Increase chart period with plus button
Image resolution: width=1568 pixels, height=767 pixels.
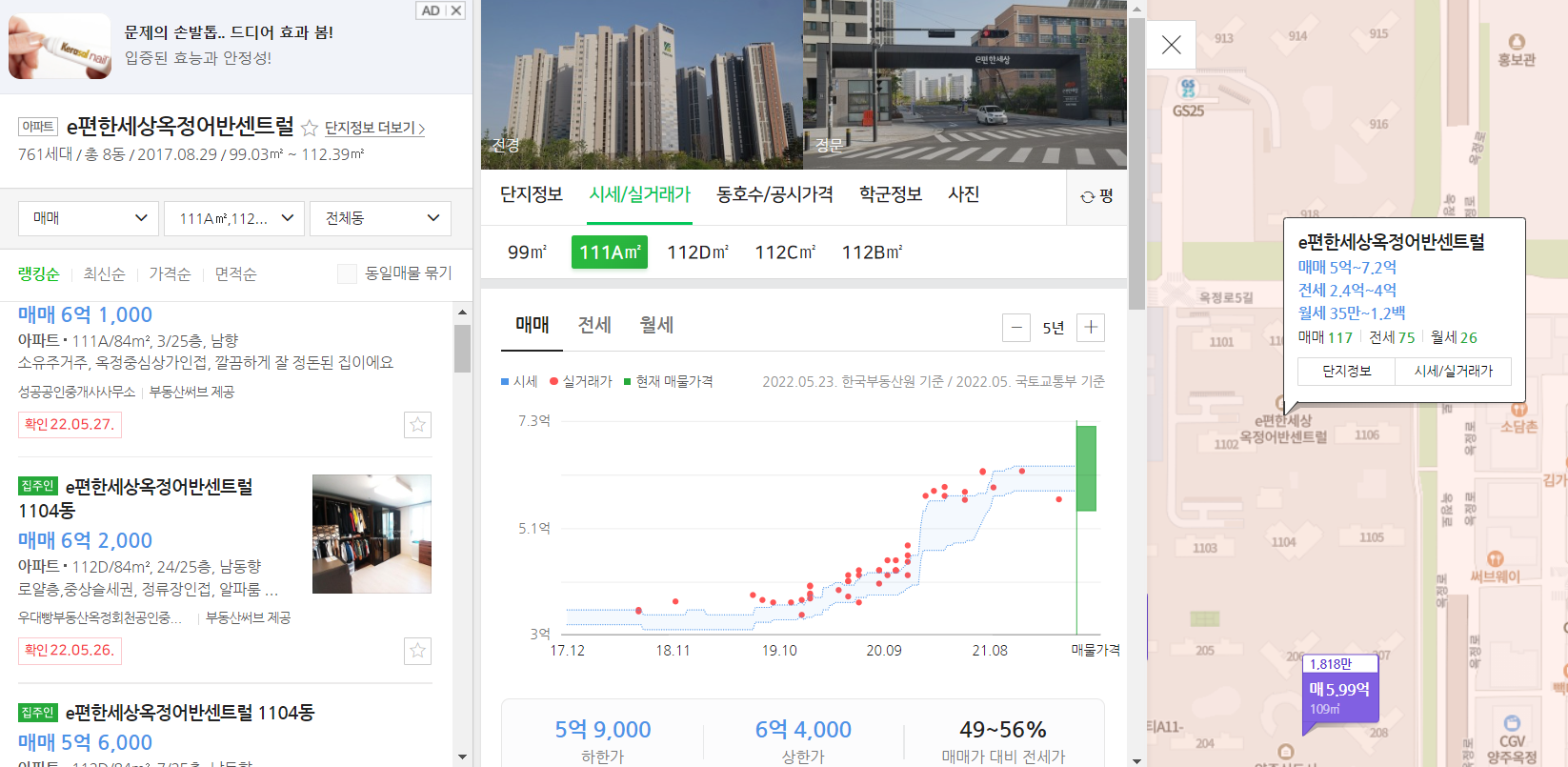point(1091,328)
